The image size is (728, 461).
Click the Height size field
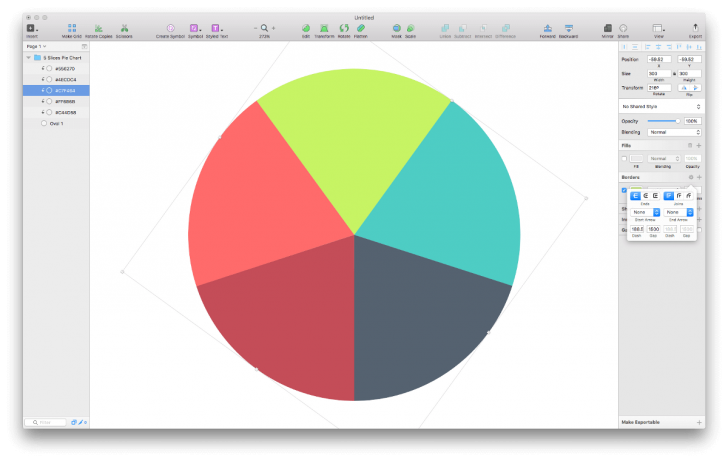coord(689,73)
